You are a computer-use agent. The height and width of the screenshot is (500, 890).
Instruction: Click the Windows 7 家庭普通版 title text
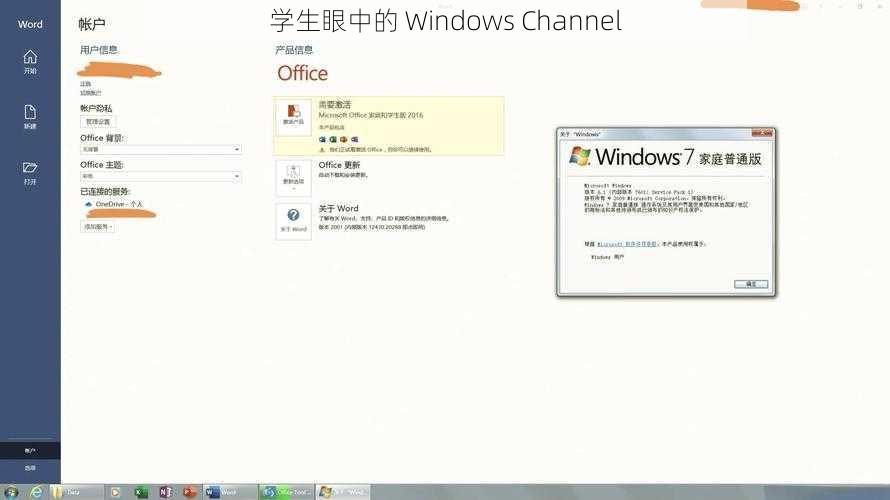point(679,157)
